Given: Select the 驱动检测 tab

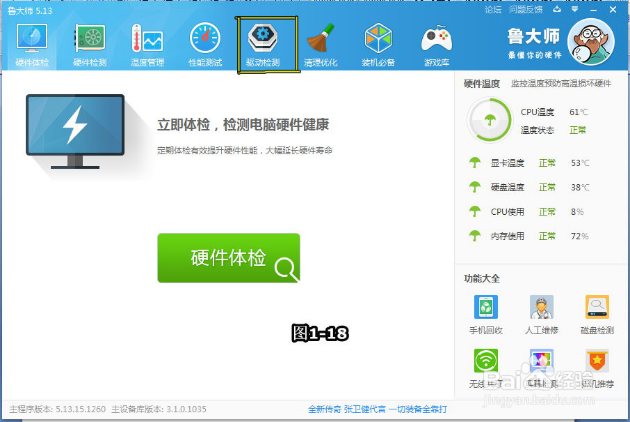Looking at the screenshot, I should [x=263, y=45].
